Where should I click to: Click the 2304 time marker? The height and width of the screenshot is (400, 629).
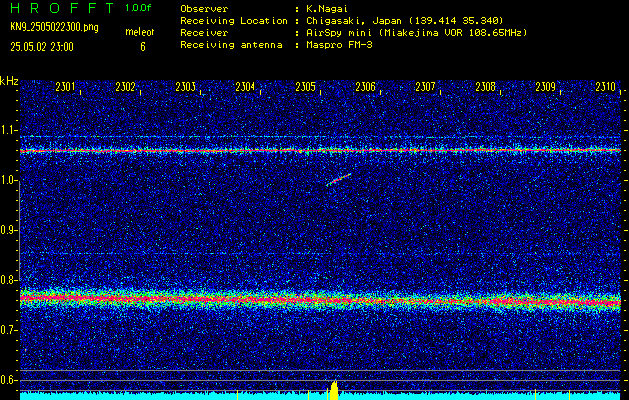pos(245,87)
